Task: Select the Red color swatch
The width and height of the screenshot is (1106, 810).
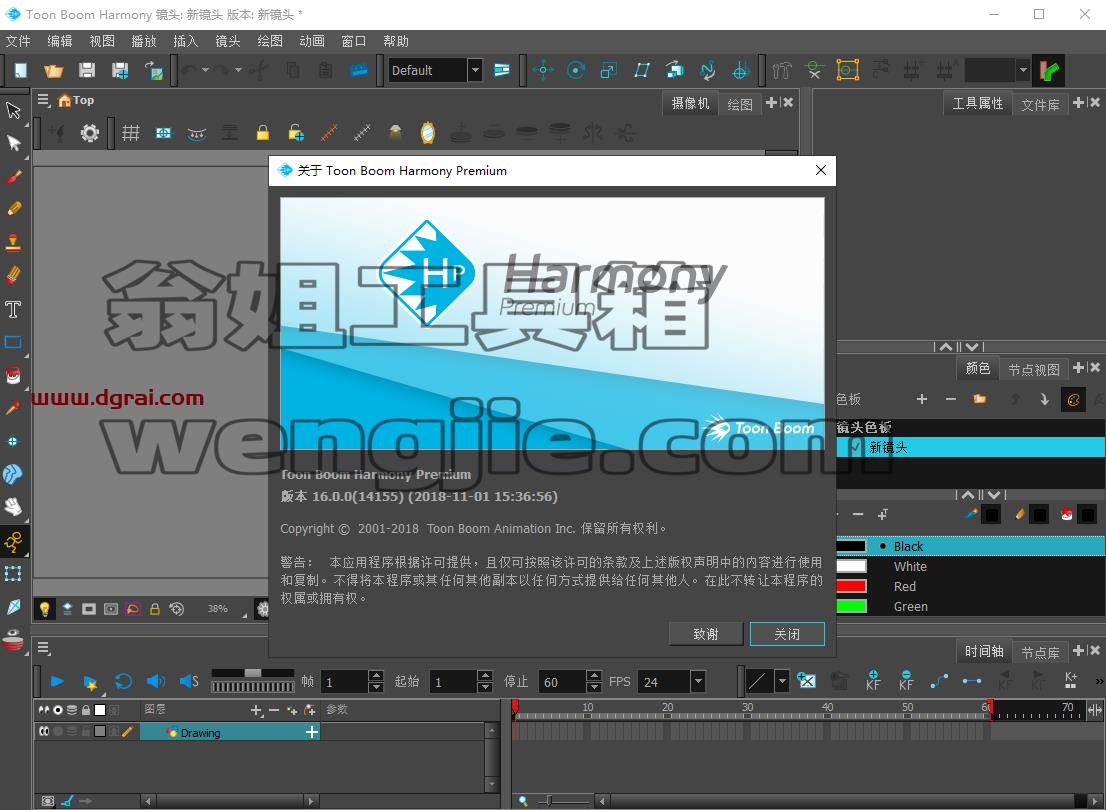Action: (851, 586)
